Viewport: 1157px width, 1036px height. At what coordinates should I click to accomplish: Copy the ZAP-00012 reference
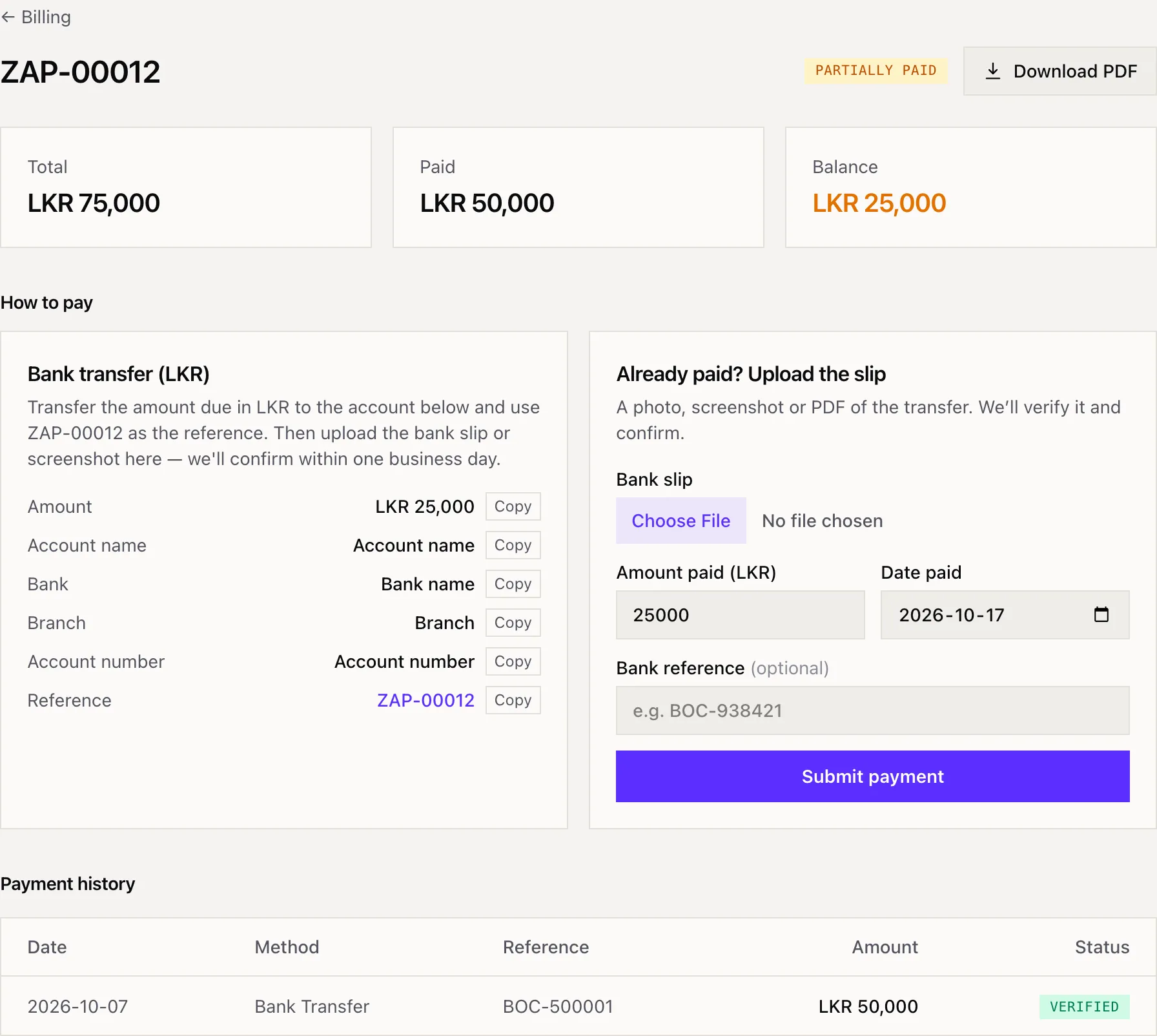click(x=513, y=700)
